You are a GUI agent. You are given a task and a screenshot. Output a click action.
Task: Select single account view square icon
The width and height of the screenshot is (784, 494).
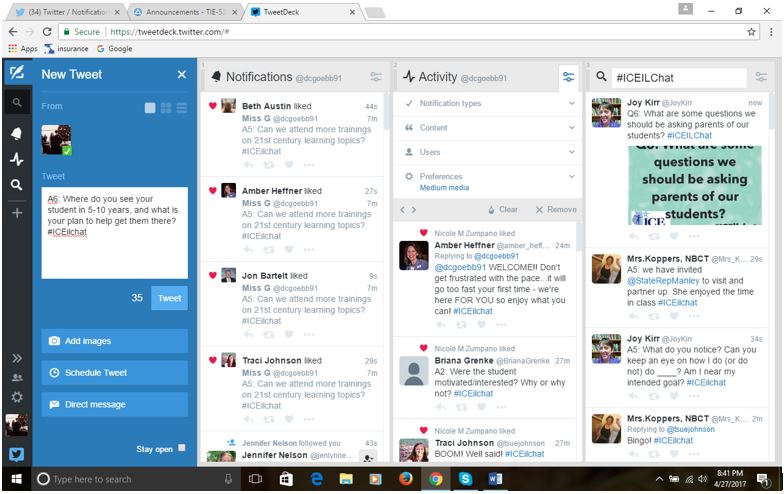coord(150,108)
